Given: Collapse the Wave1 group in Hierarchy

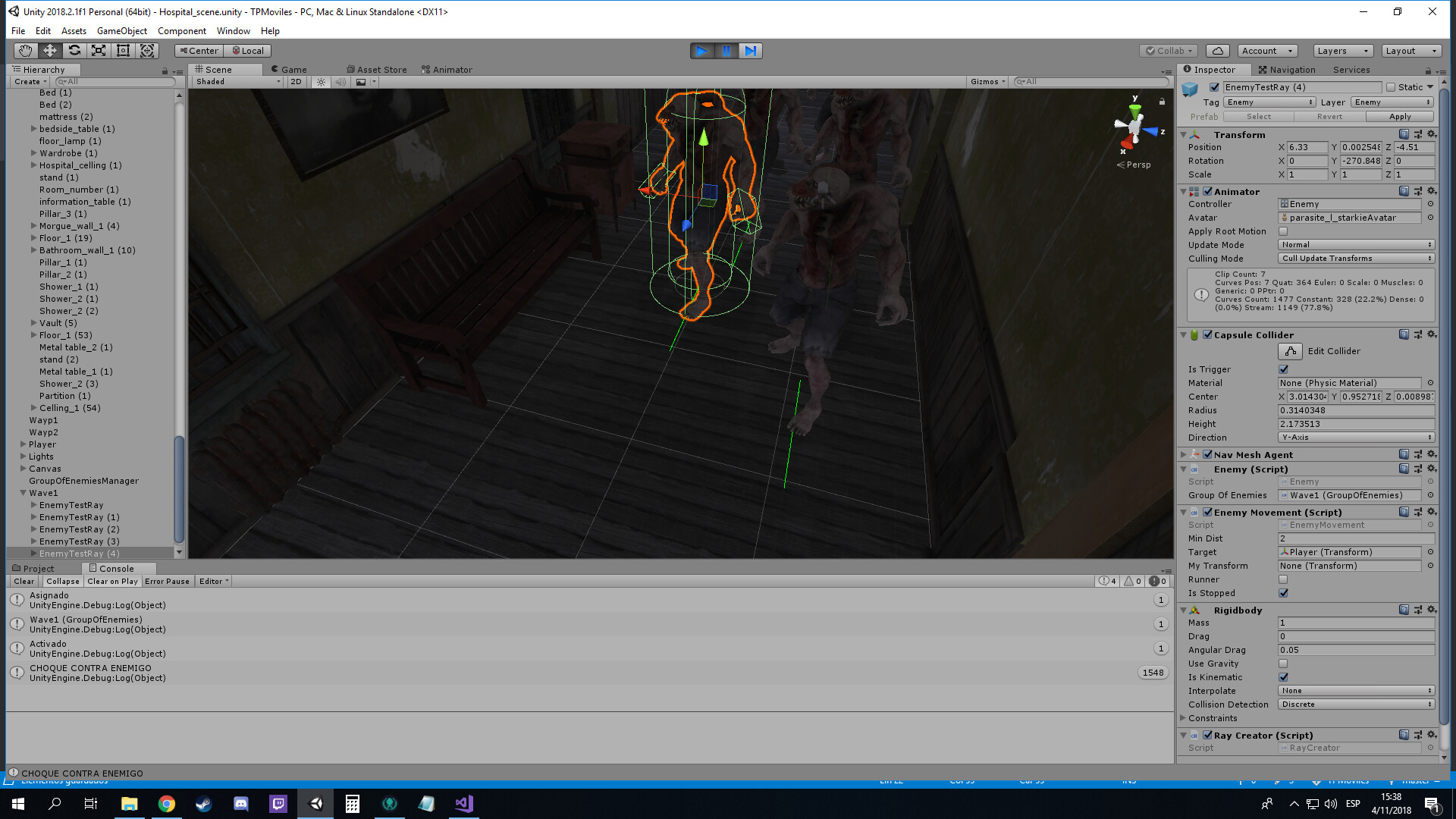Looking at the screenshot, I should (x=24, y=492).
